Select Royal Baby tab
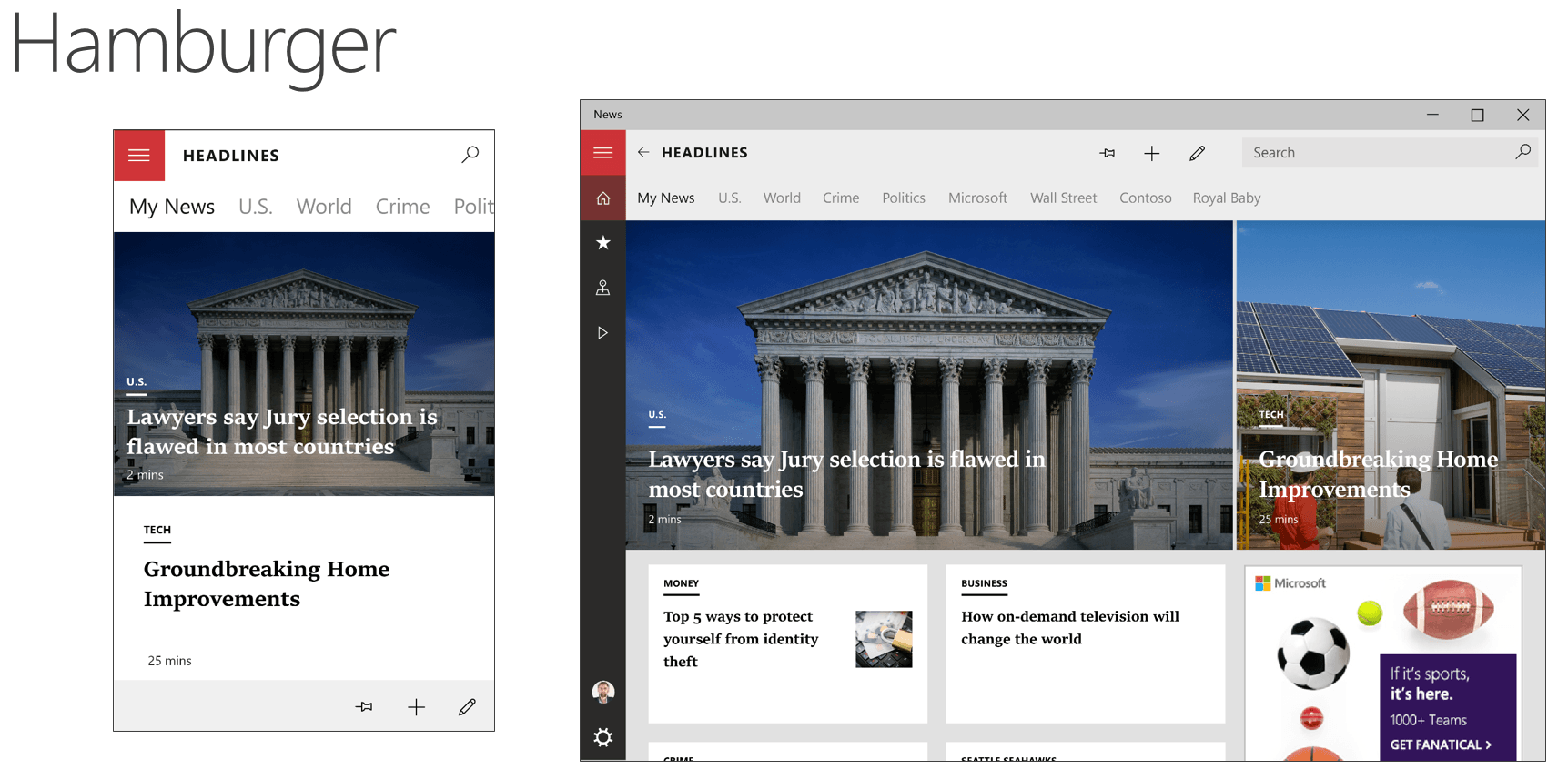Screen dimensions: 1568x780 pyautogui.click(x=1227, y=198)
